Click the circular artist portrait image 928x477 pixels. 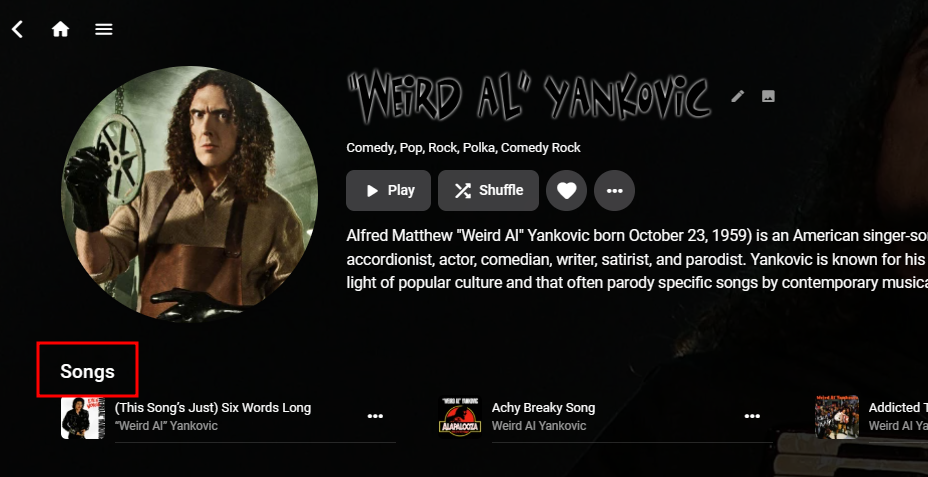pyautogui.click(x=189, y=195)
